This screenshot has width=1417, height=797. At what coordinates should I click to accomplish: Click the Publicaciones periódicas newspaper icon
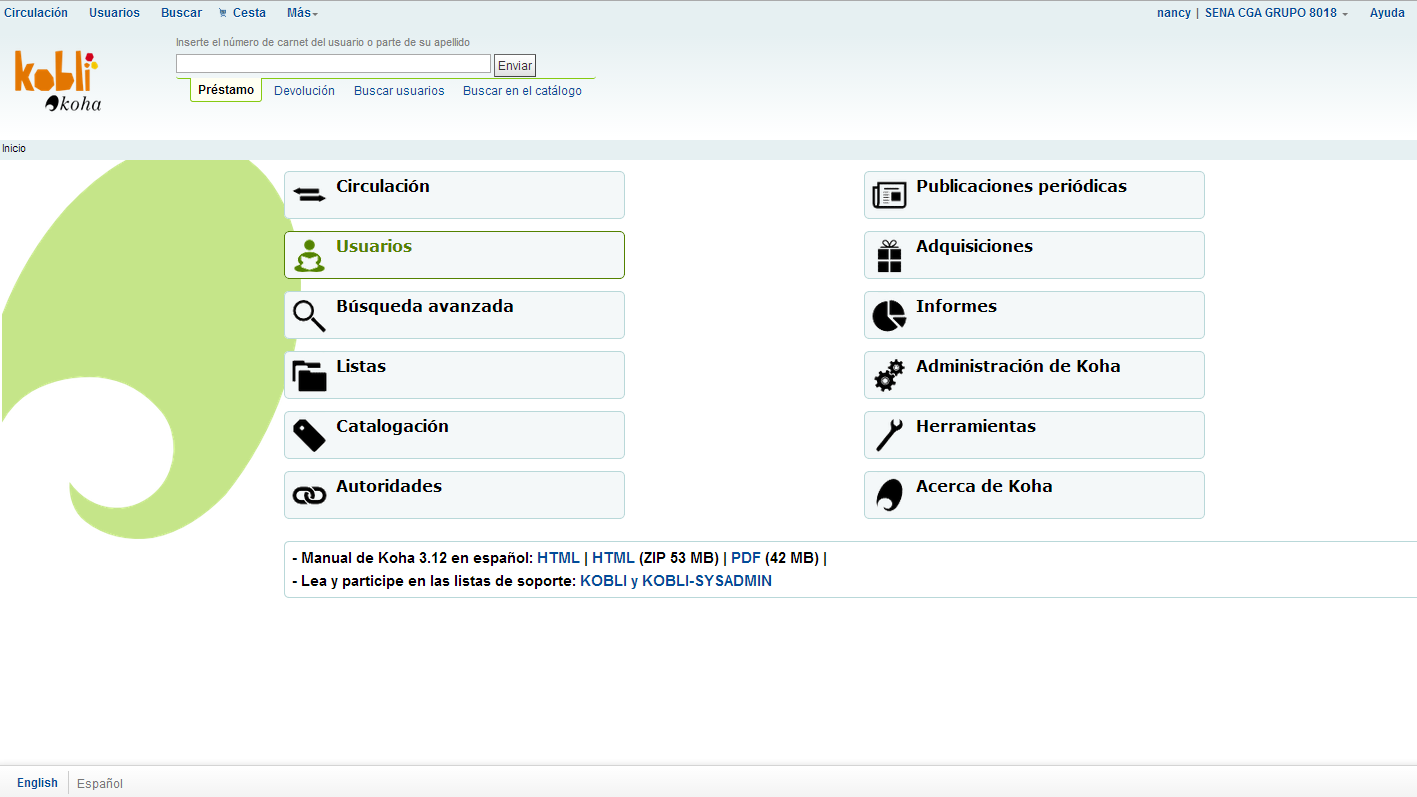coord(889,195)
